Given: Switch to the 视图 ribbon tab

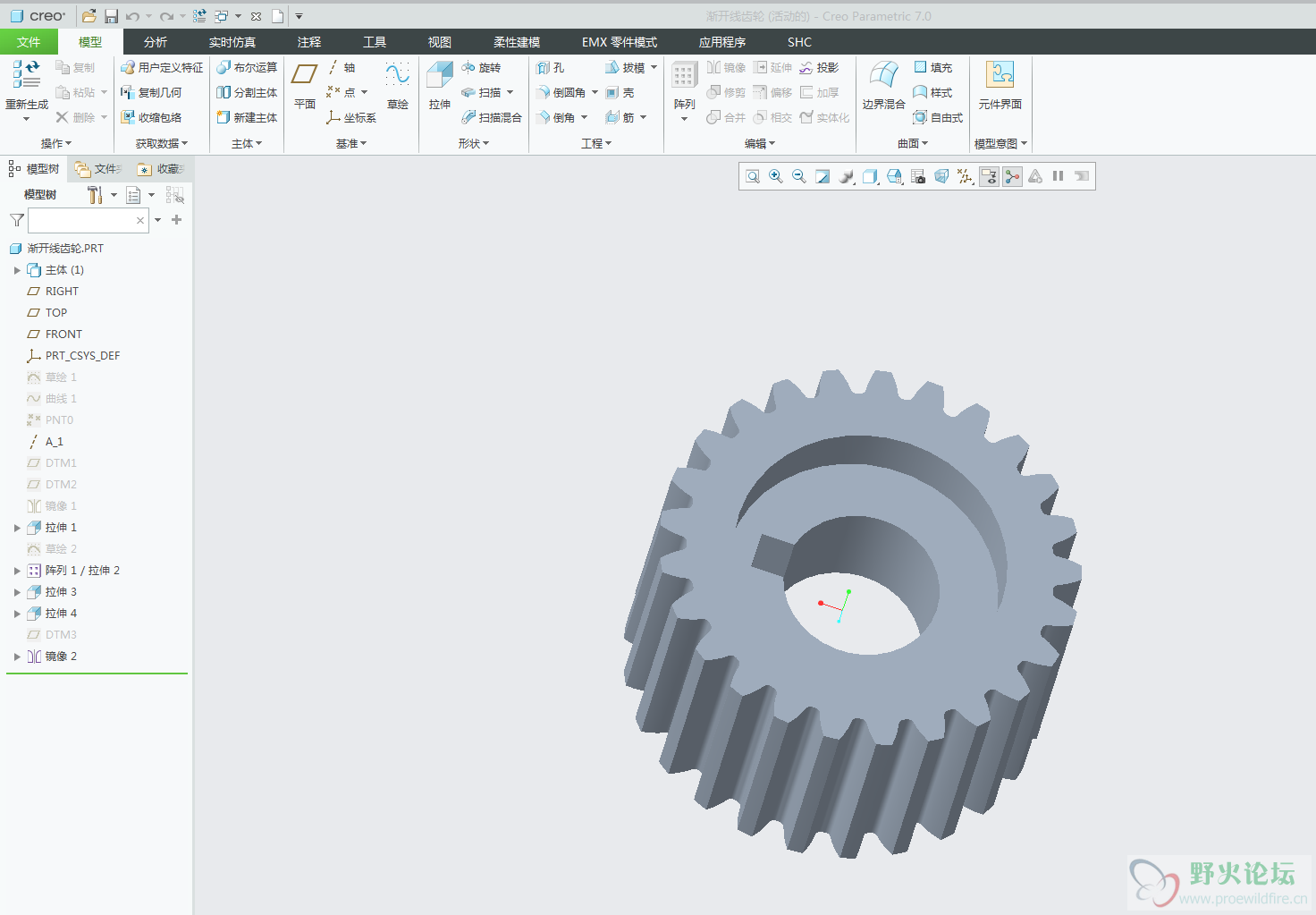Looking at the screenshot, I should (x=439, y=42).
